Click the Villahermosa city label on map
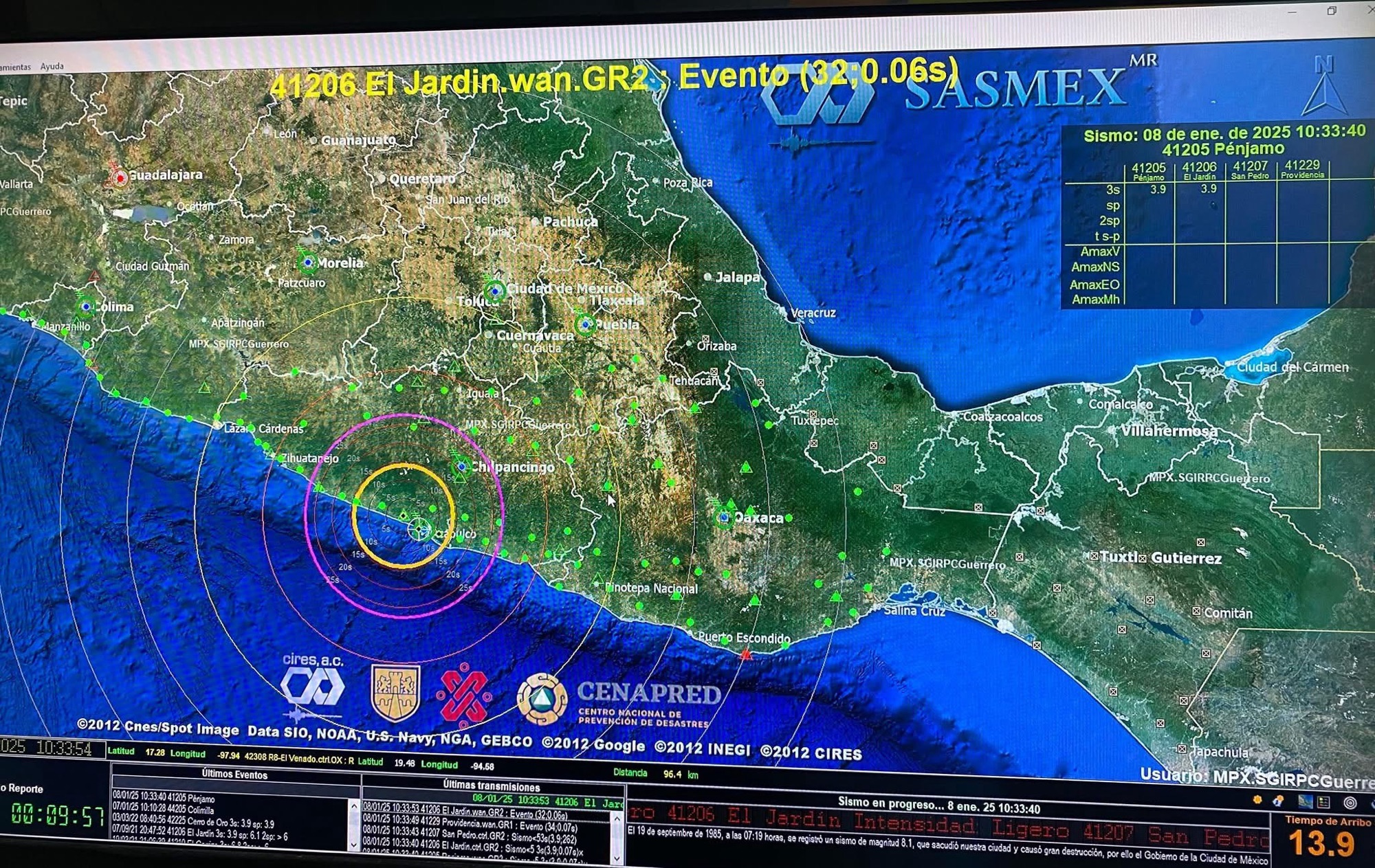Image resolution: width=1375 pixels, height=868 pixels. tap(1169, 432)
